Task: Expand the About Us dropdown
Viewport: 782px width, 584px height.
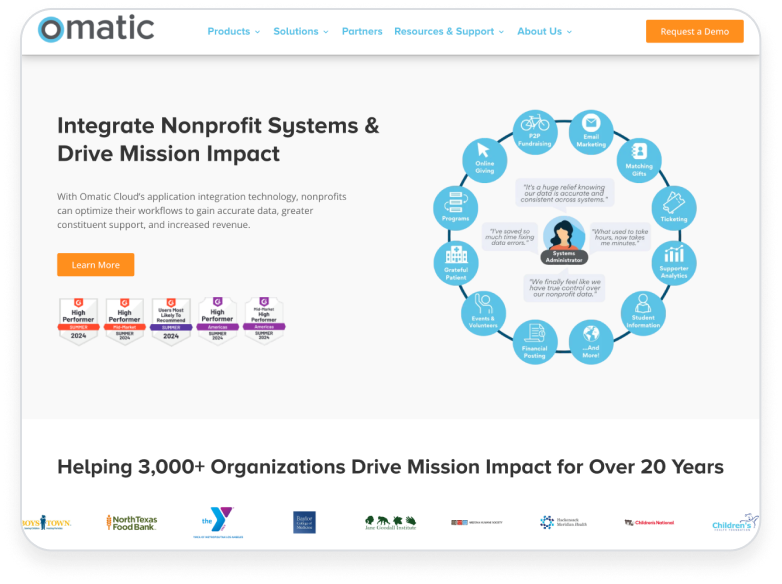Action: [545, 31]
